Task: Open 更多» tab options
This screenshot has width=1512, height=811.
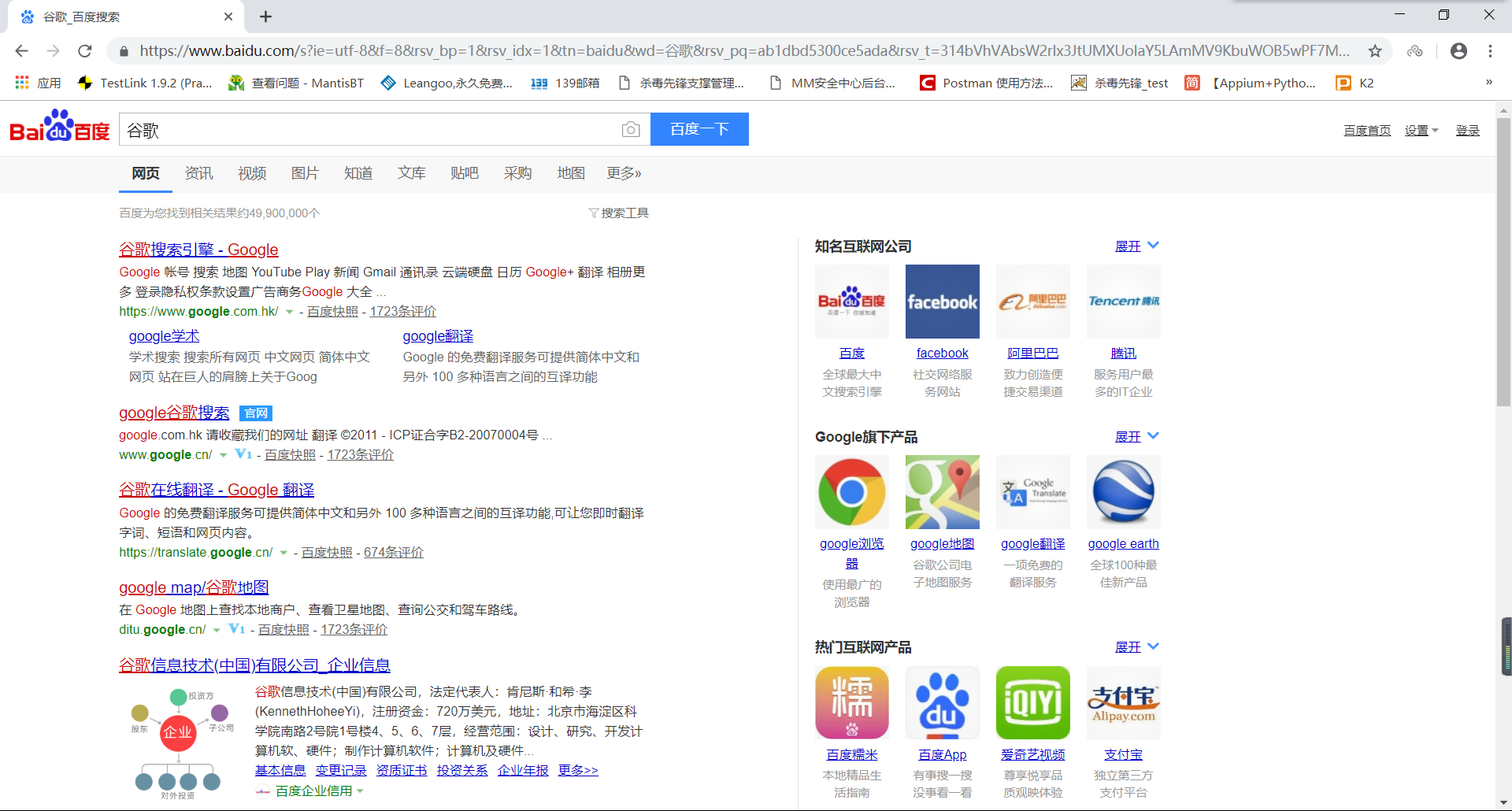Action: 624,173
